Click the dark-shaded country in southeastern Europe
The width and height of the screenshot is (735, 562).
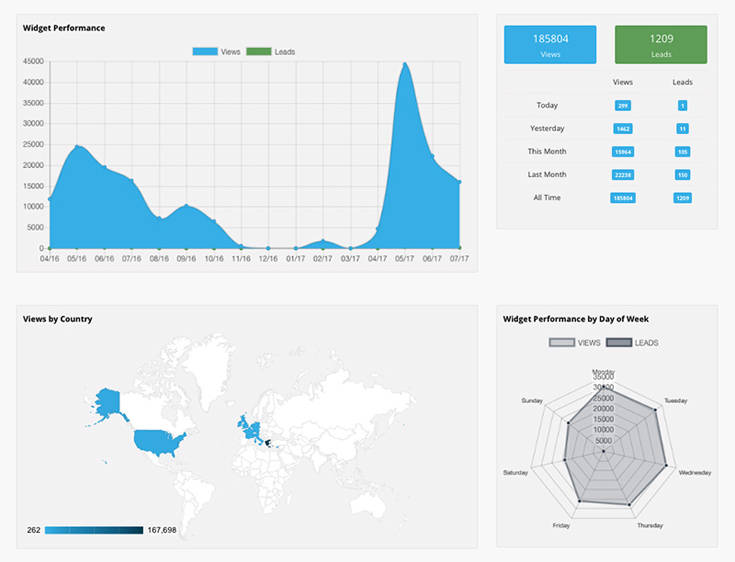(x=268, y=443)
